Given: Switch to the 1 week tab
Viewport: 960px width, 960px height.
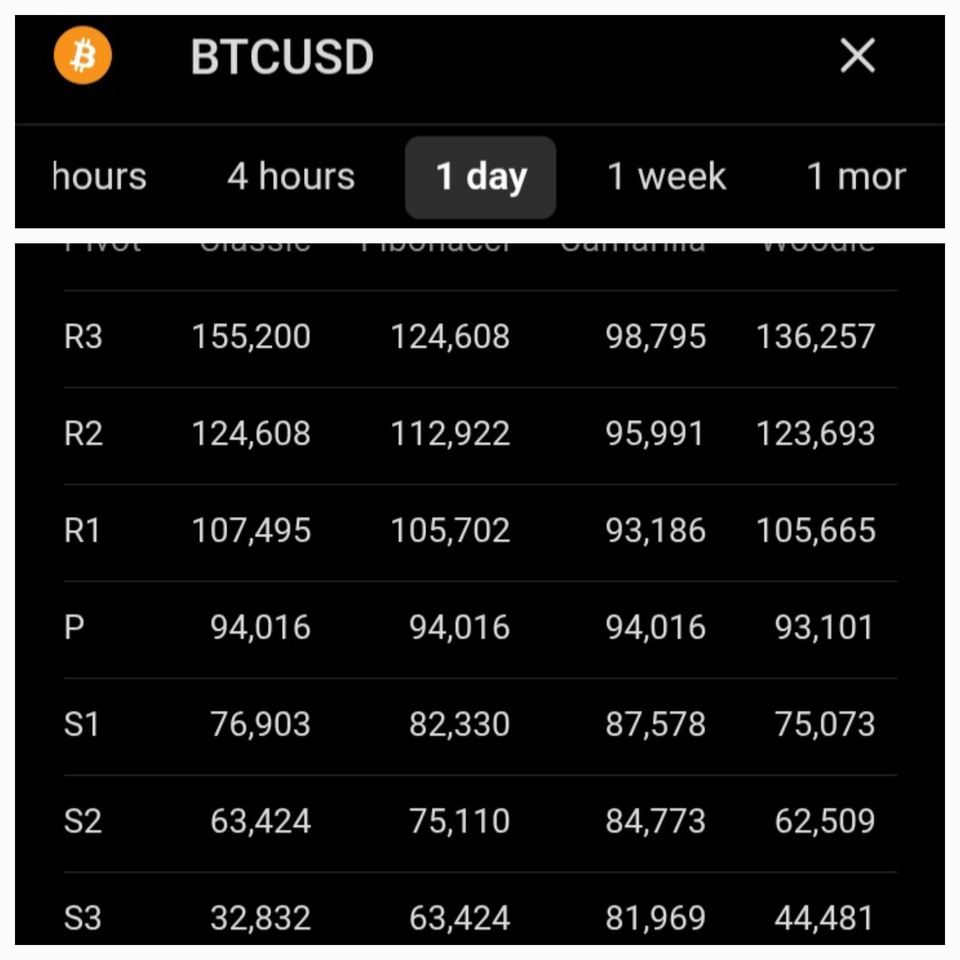Looking at the screenshot, I should [667, 177].
